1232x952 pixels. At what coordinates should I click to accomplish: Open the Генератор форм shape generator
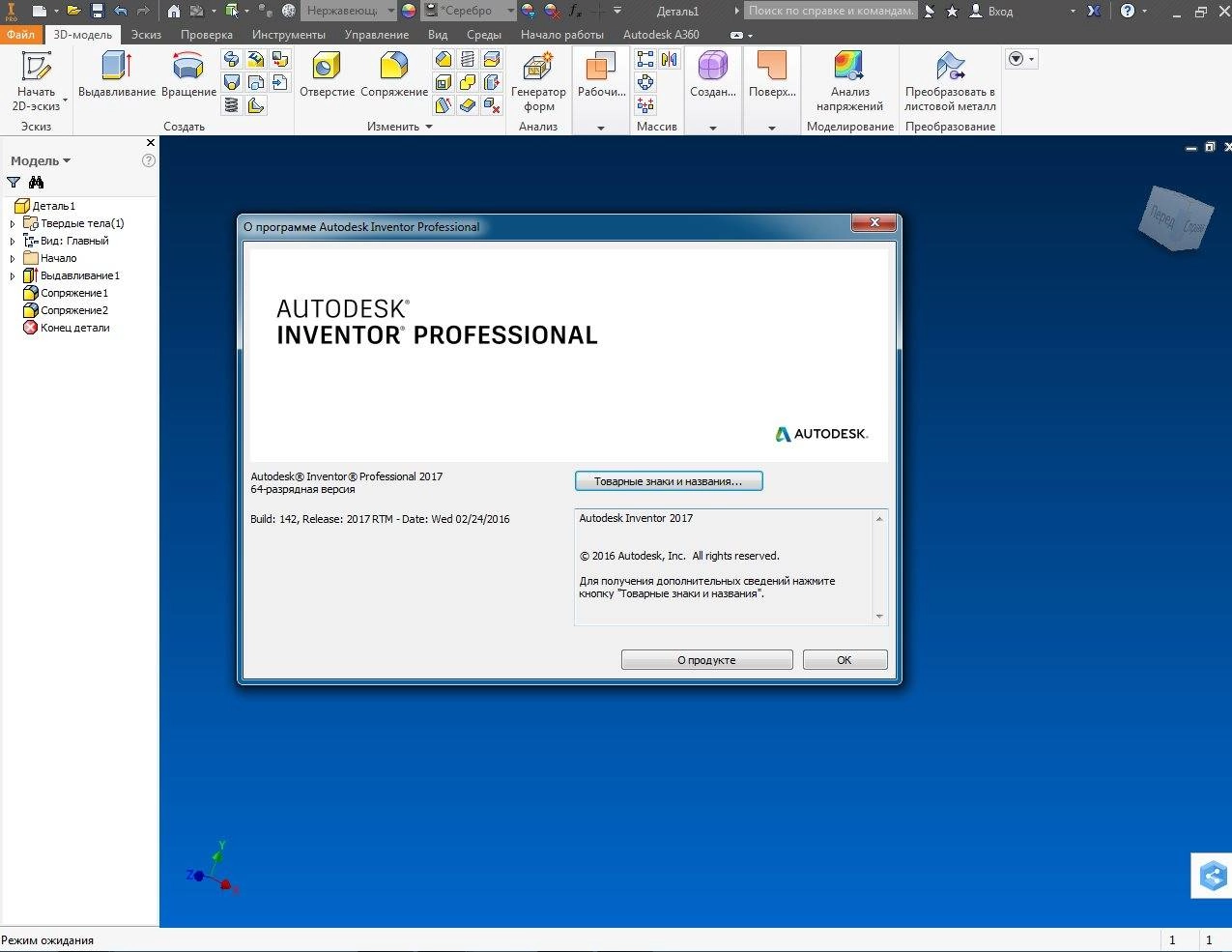pos(538,81)
